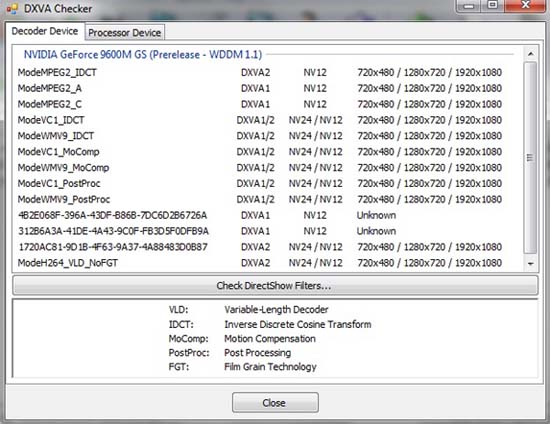Viewport: 550px width, 424px height.
Task: Click the MoComp: abbreviation label
Action: 188,339
